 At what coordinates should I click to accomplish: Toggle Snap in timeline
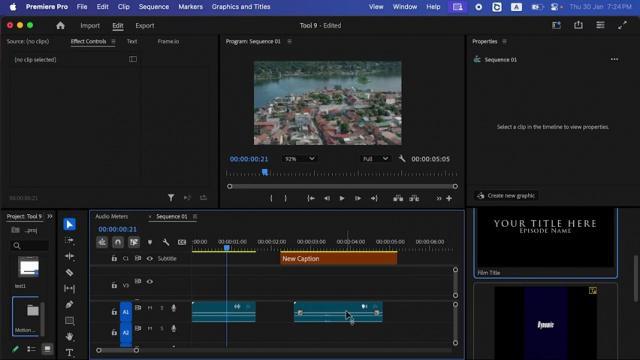[x=118, y=242]
